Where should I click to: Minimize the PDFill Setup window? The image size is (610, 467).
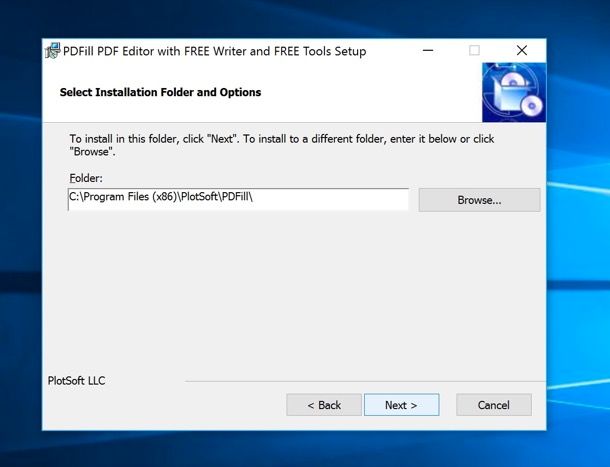[x=428, y=51]
